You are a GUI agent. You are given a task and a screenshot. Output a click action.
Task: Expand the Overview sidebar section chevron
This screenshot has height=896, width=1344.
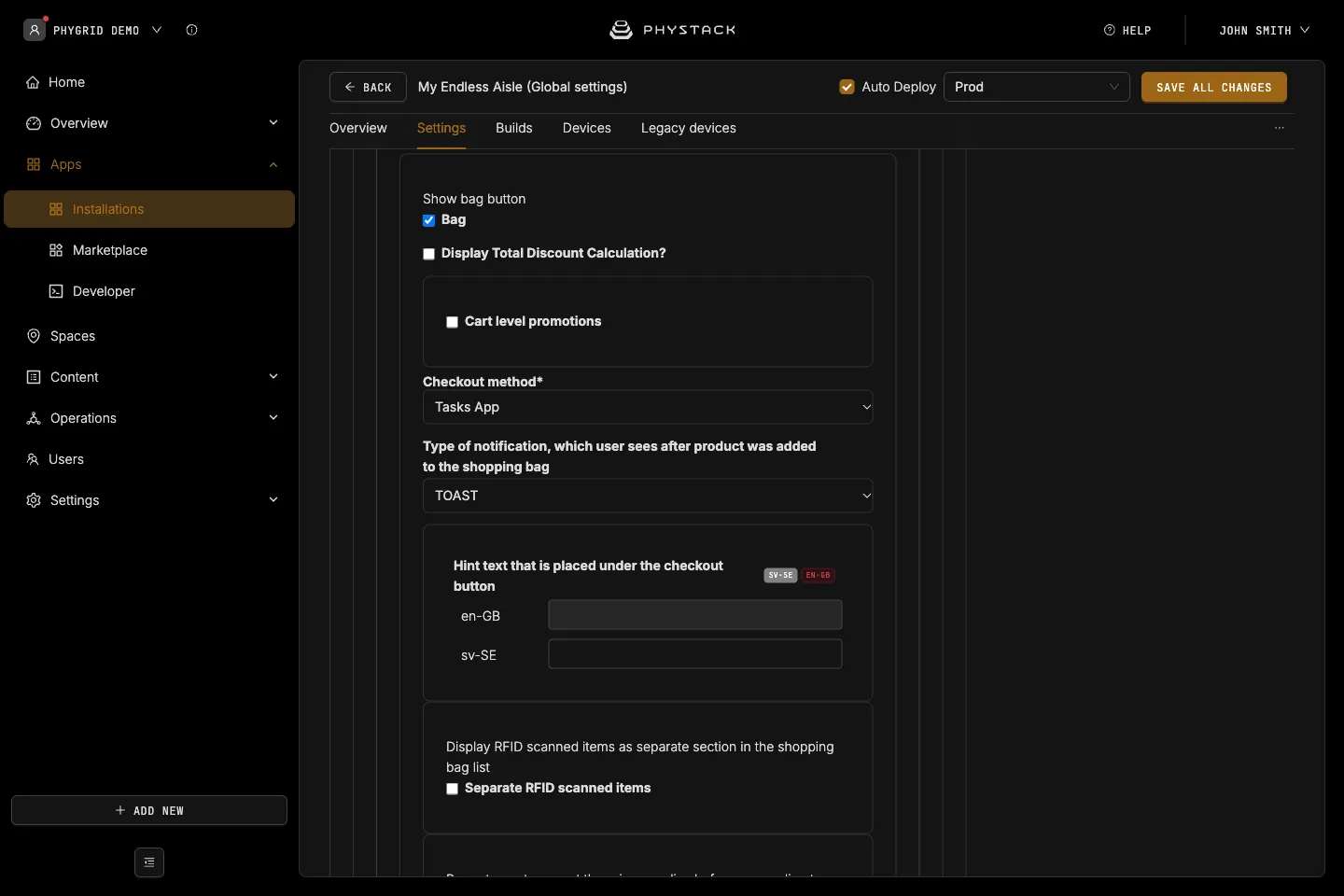[273, 123]
